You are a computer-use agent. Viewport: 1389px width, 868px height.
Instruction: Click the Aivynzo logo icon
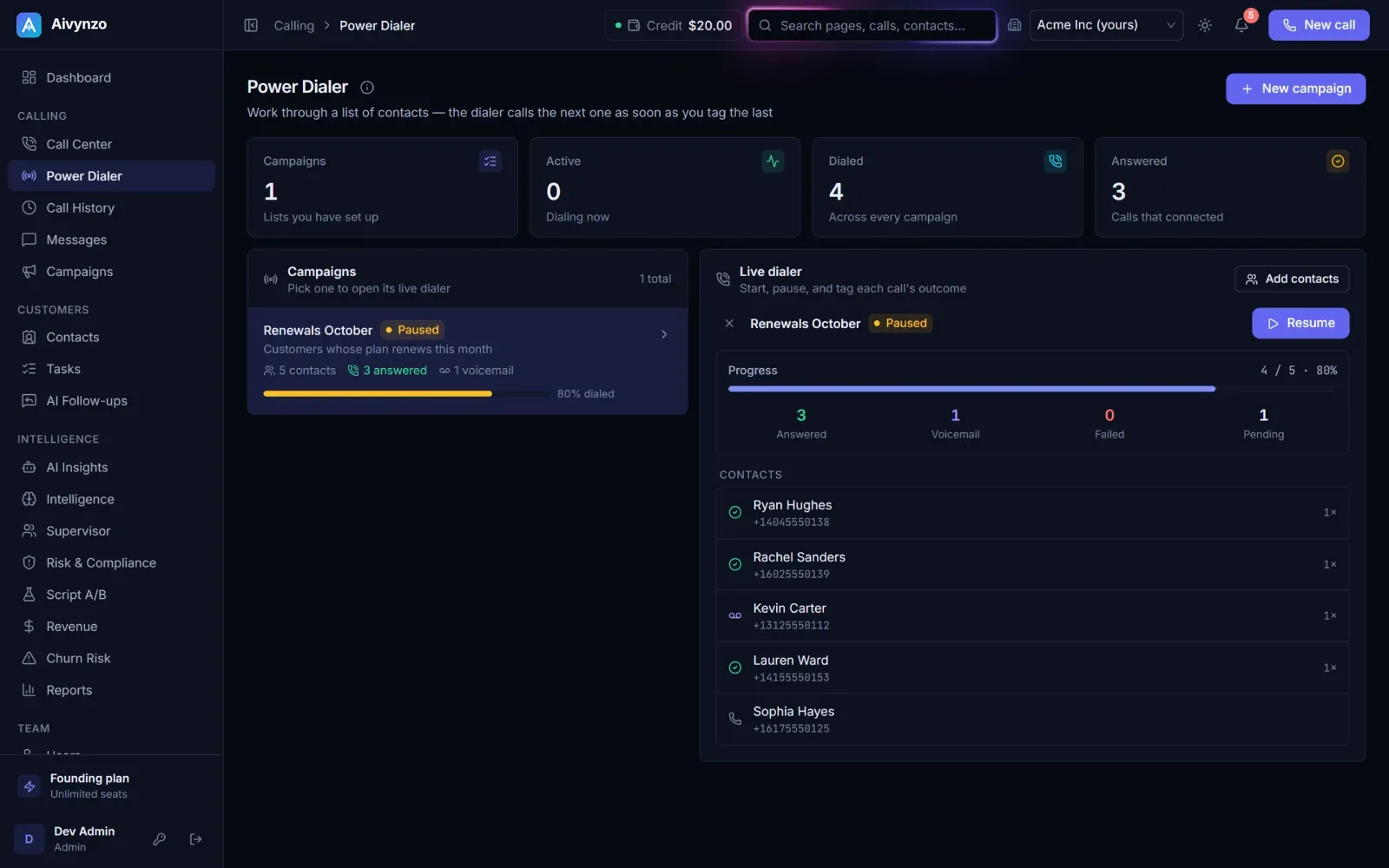[x=29, y=25]
